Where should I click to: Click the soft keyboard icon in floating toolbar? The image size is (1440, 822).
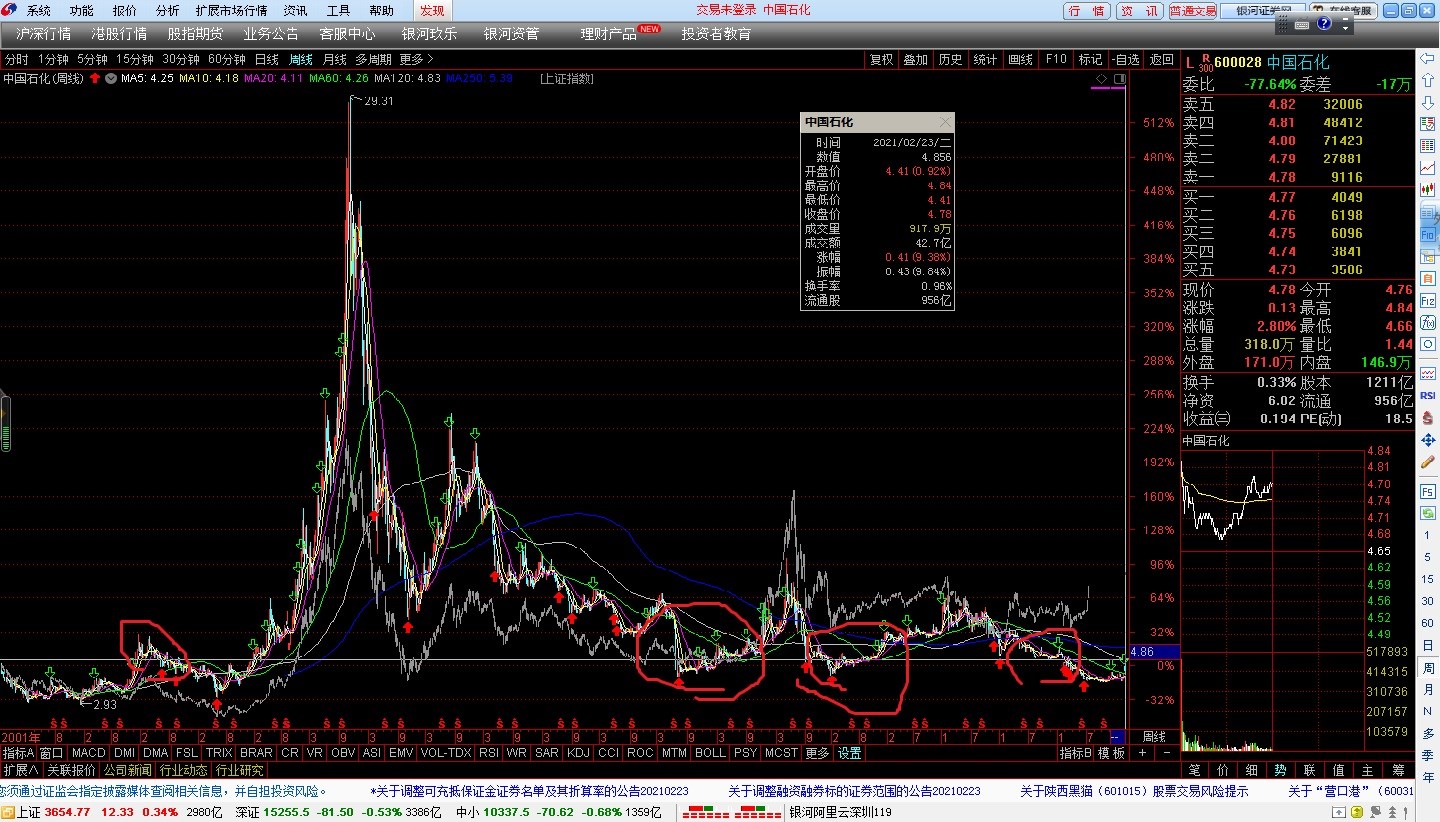(x=1302, y=25)
